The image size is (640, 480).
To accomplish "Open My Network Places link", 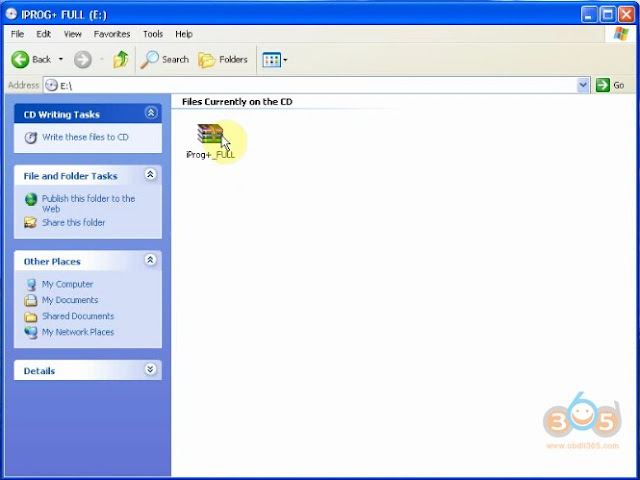I will pos(78,332).
